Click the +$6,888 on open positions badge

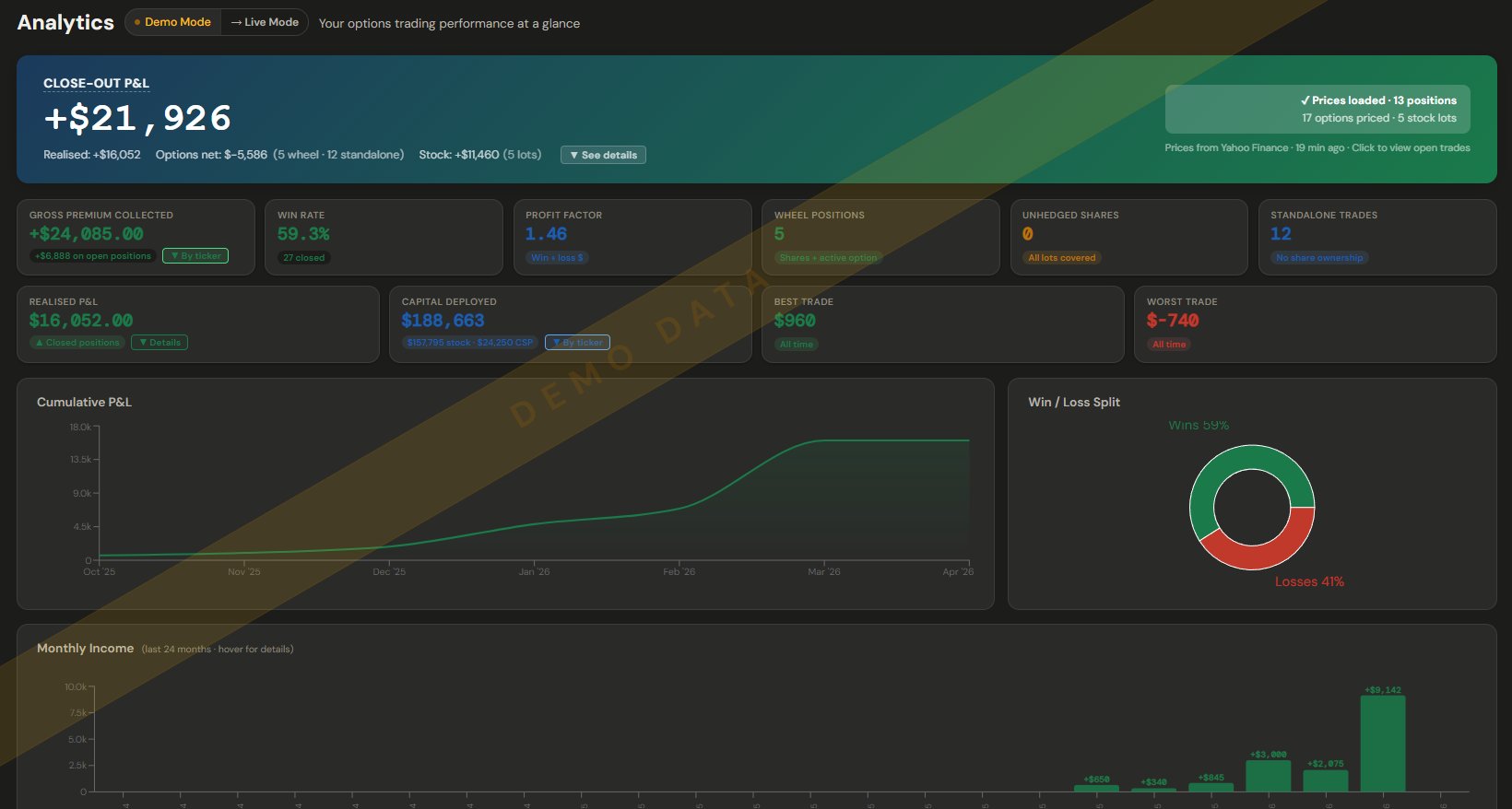click(93, 256)
